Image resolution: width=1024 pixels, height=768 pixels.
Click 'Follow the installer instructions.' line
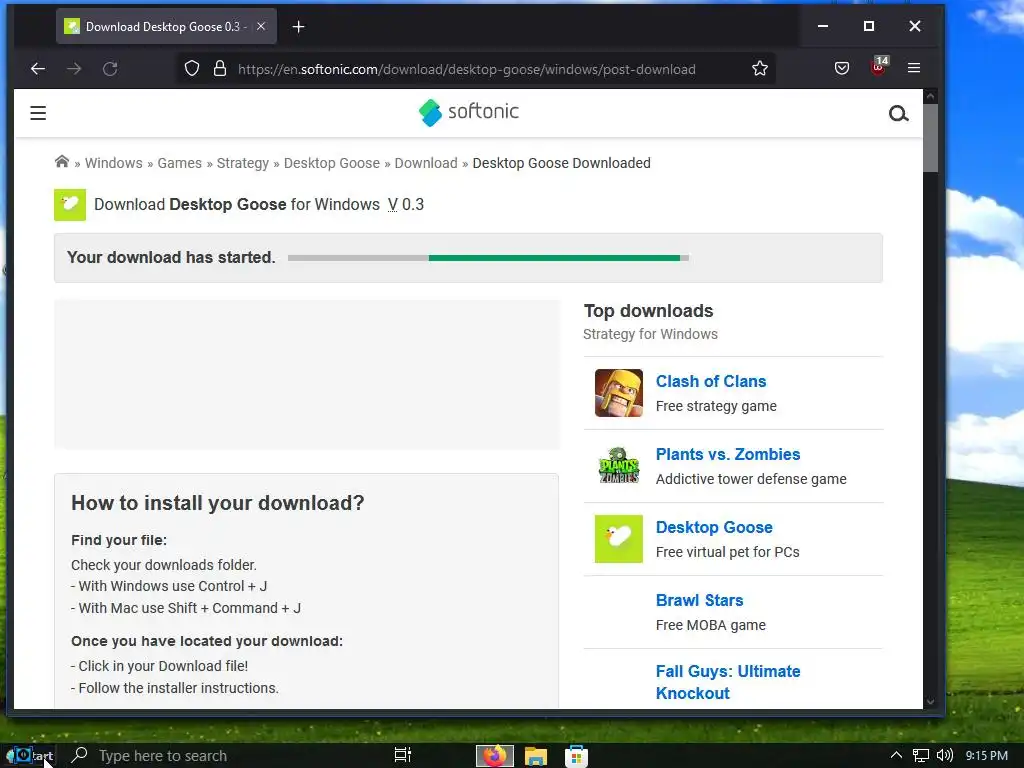[x=175, y=688]
